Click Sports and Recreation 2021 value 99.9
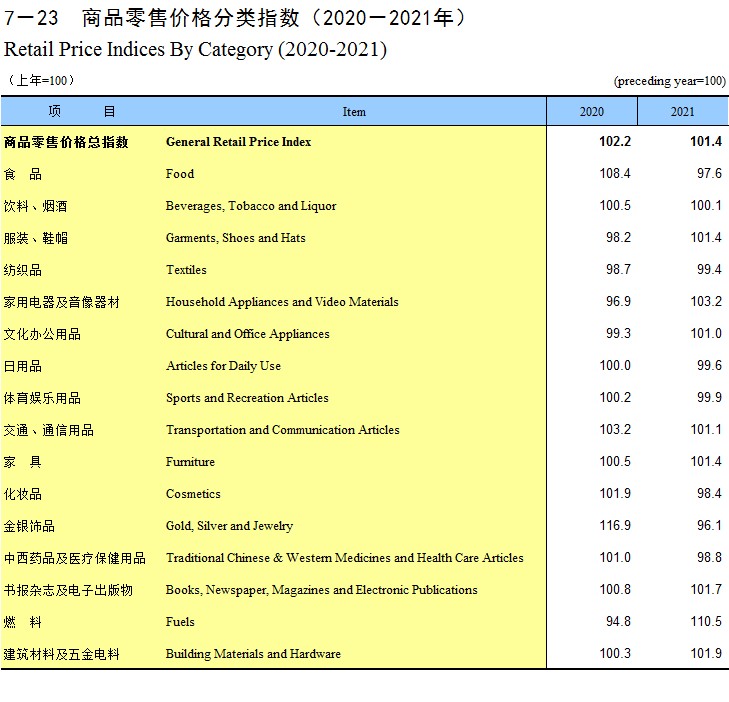 (709, 398)
